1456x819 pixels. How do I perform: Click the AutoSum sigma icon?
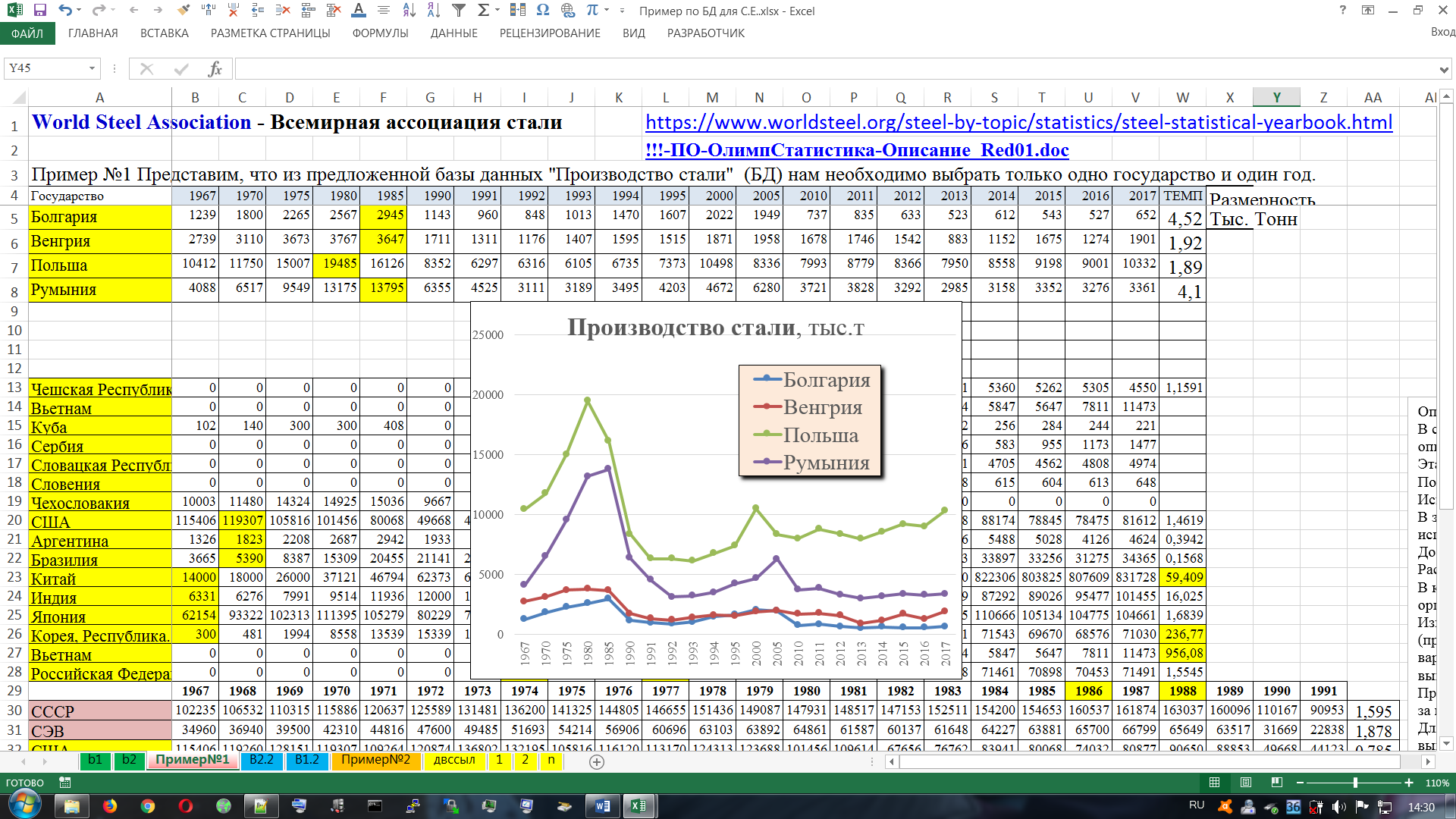(483, 11)
